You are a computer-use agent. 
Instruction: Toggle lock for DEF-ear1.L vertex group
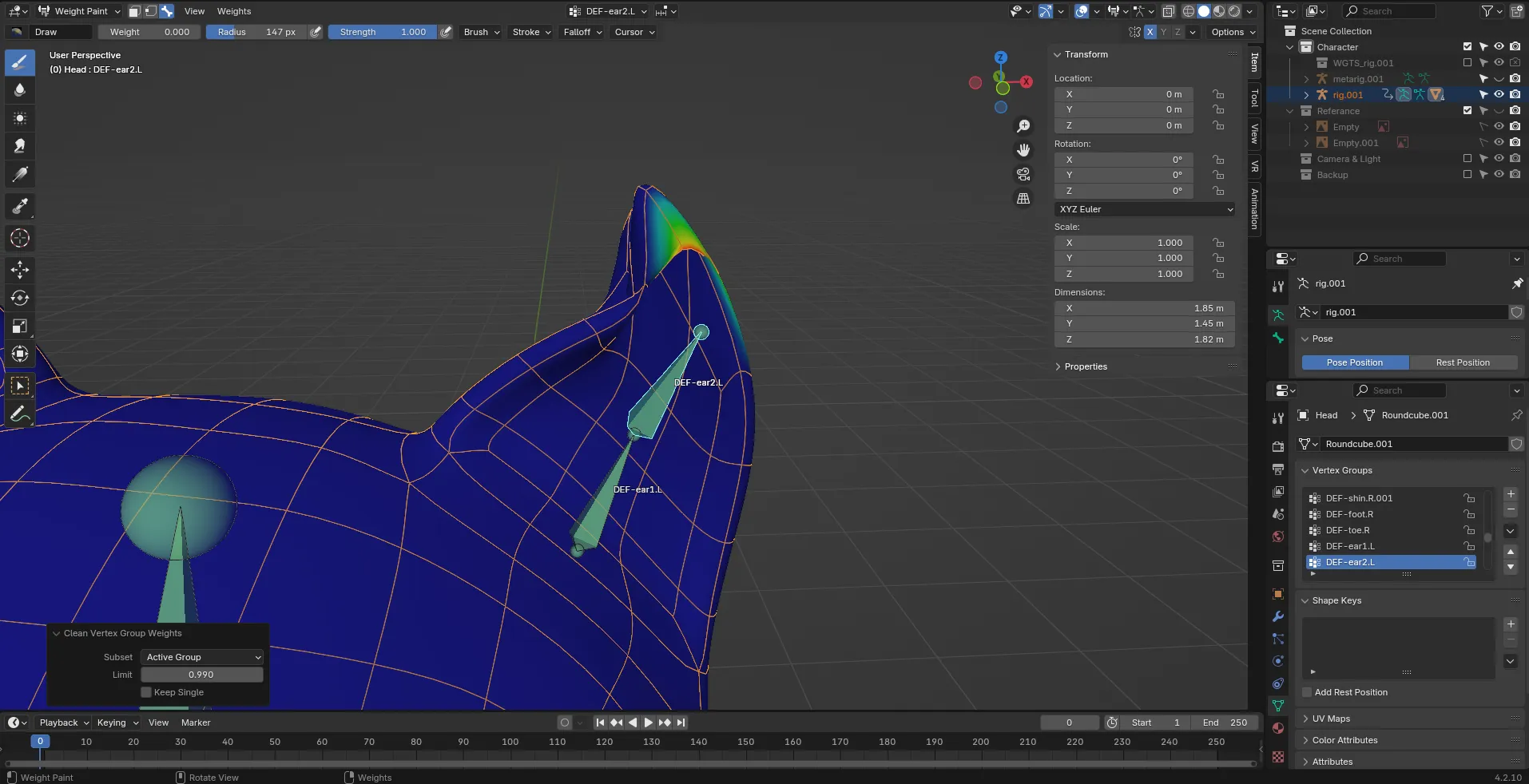(1469, 546)
